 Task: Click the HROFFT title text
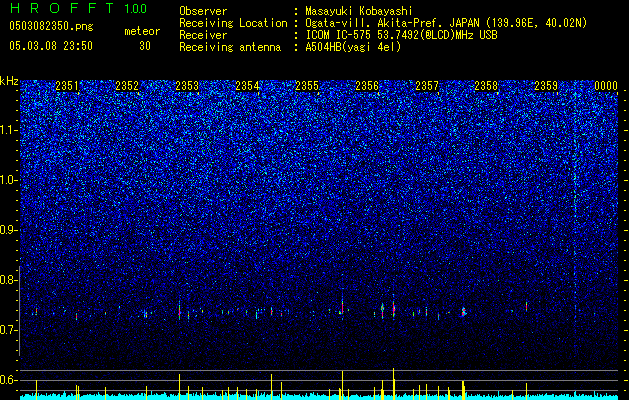62,8
